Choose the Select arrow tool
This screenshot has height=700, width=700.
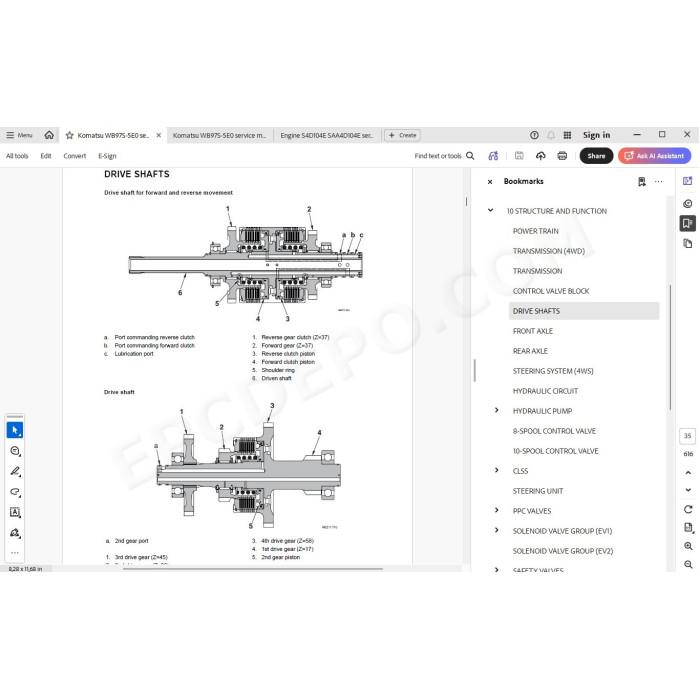(15, 430)
